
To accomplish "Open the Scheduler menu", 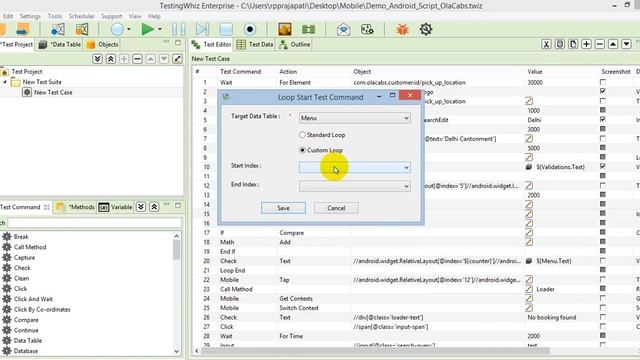I will coord(82,16).
